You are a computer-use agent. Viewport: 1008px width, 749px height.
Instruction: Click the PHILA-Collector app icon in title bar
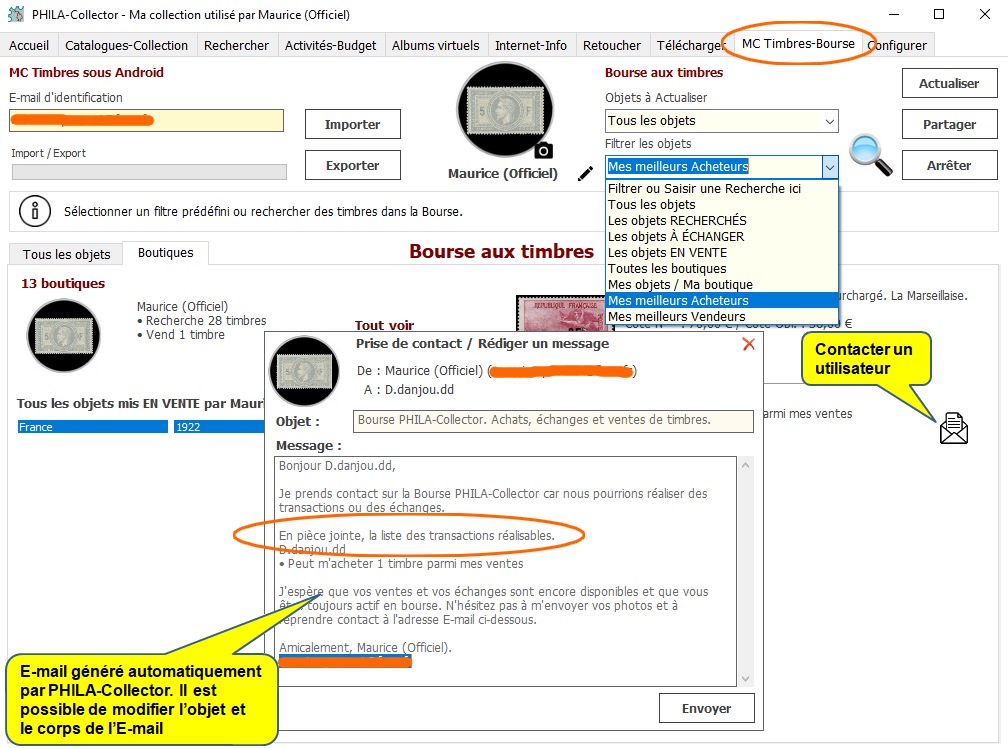click(x=16, y=14)
